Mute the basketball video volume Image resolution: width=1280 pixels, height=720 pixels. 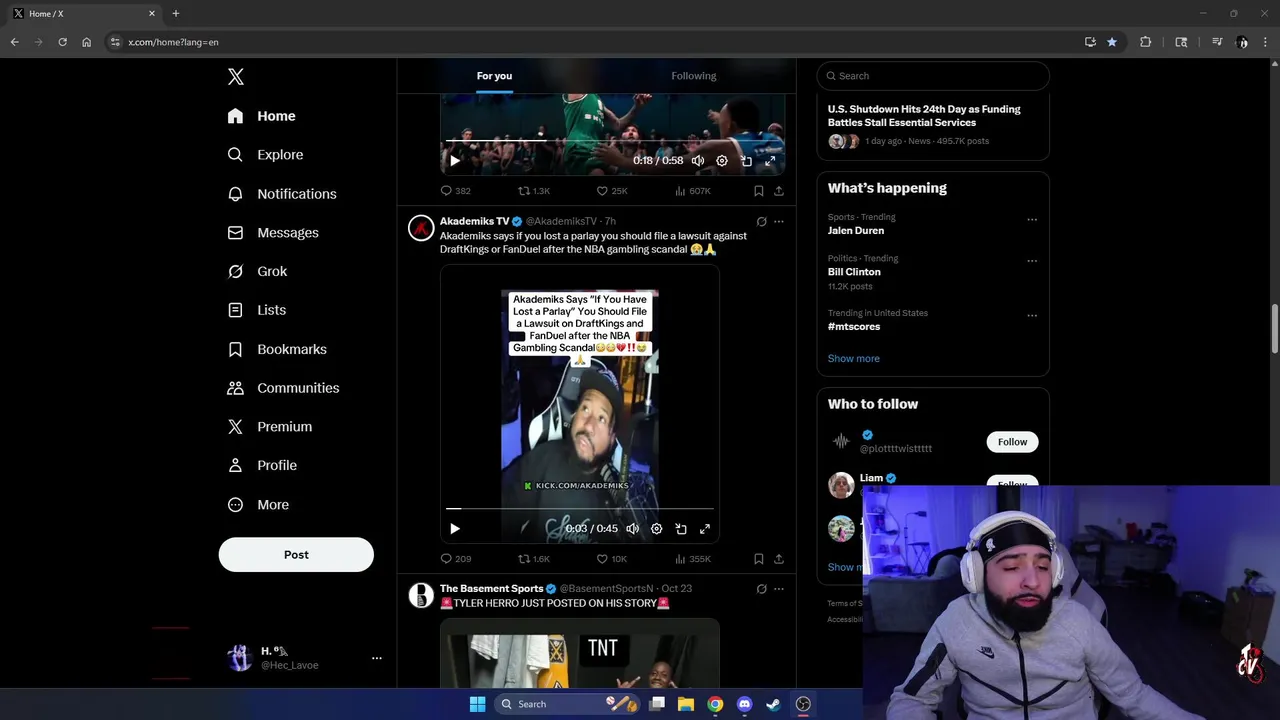(698, 161)
